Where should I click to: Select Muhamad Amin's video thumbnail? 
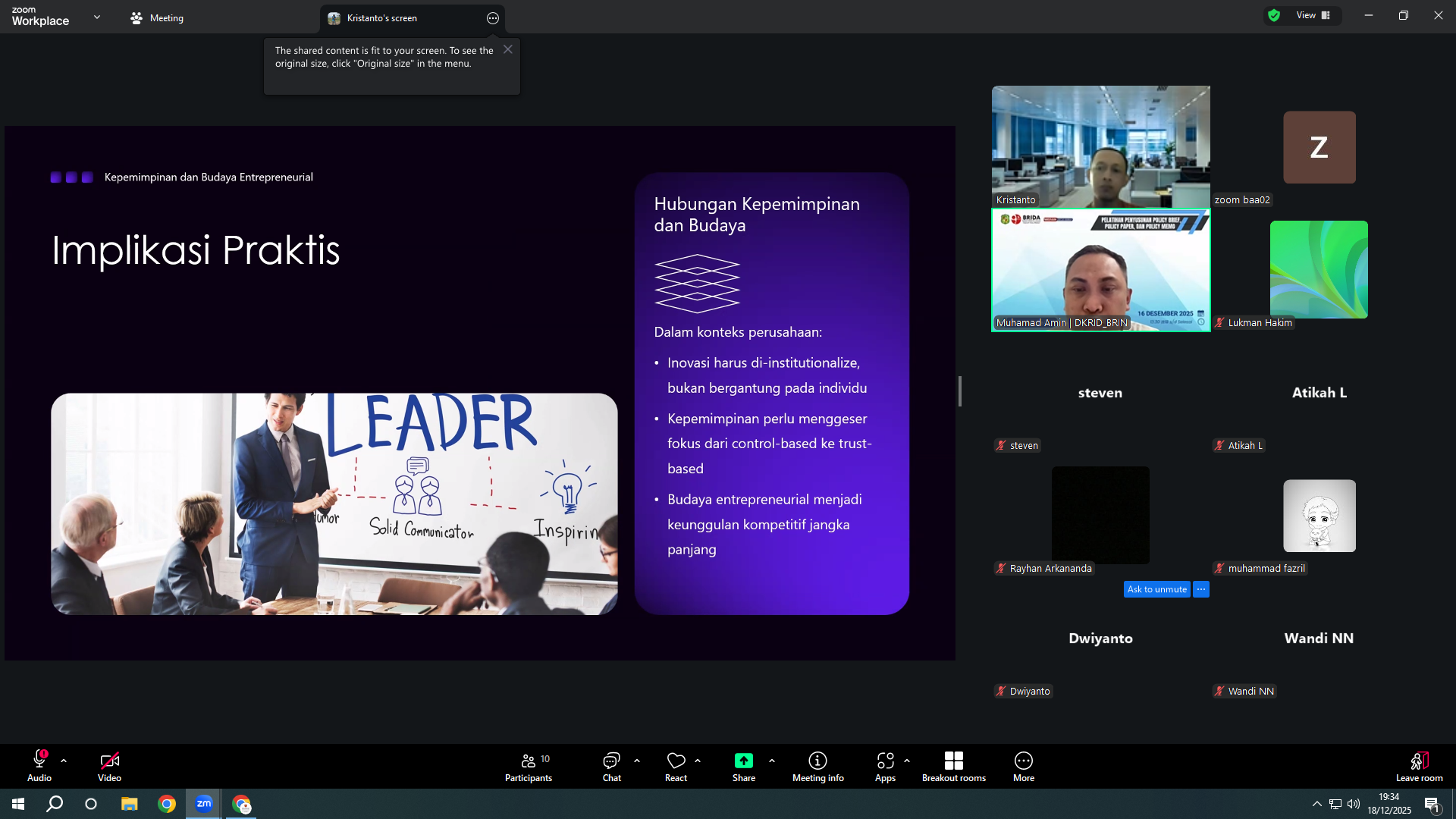[x=1101, y=270]
